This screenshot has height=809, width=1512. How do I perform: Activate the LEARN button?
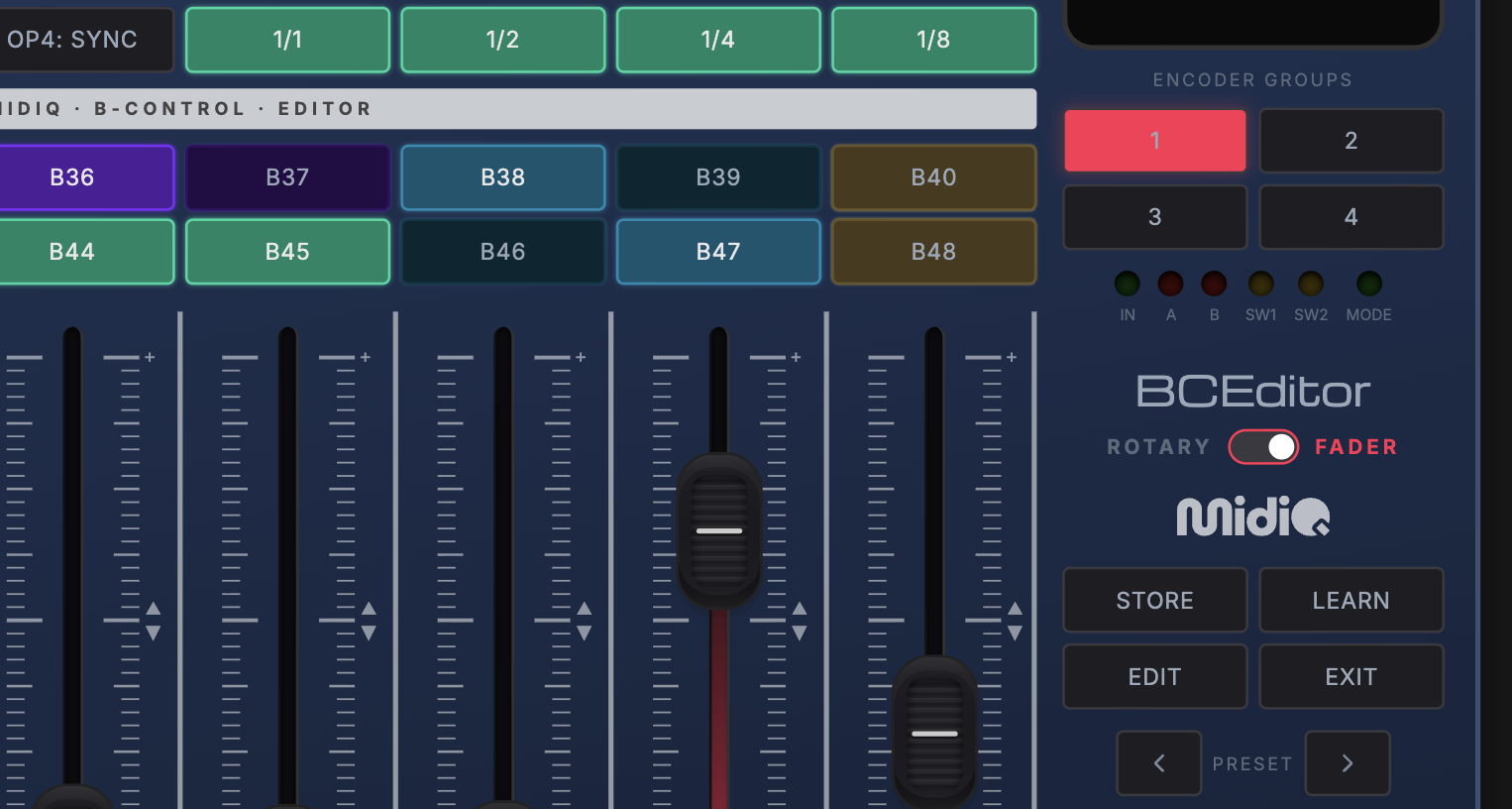[1351, 600]
